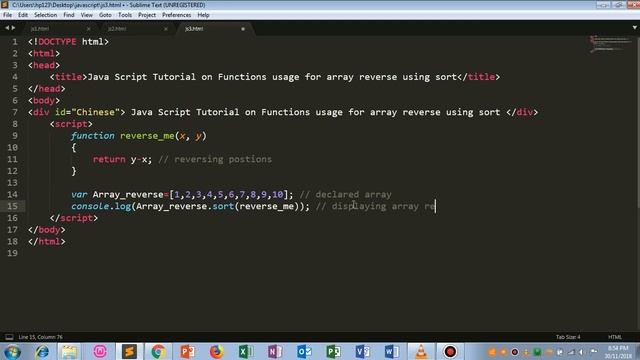The height and width of the screenshot is (360, 640).
Task: Open the pink circular app in taskbar
Action: 100,352
